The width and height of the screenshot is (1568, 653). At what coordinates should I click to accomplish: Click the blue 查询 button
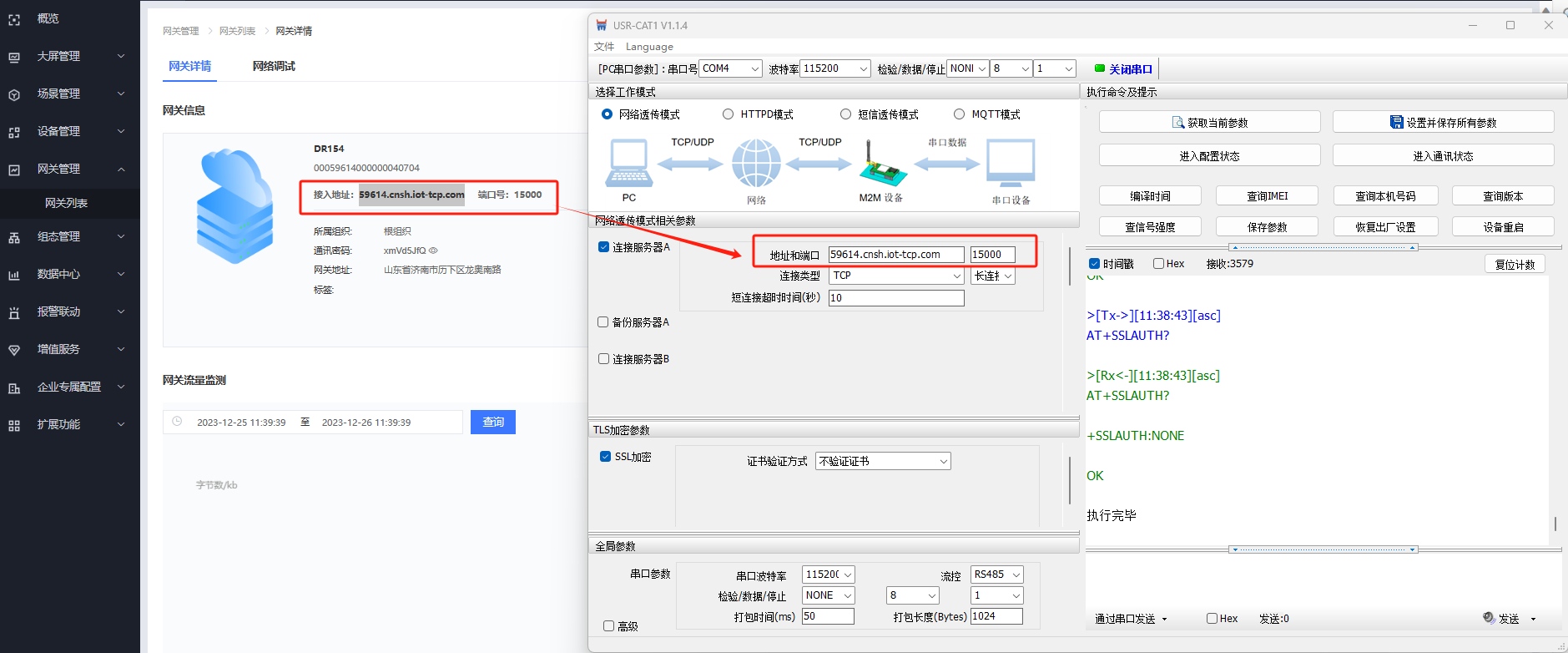pos(493,422)
